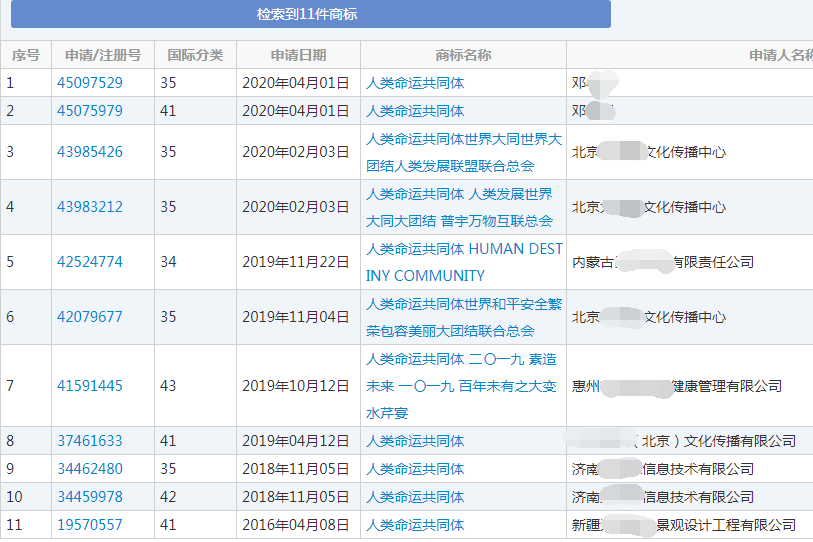Viewport: 813px width, 542px height.
Task: Select applicant 北京…文化传播中心 in row 6
Action: click(x=649, y=317)
